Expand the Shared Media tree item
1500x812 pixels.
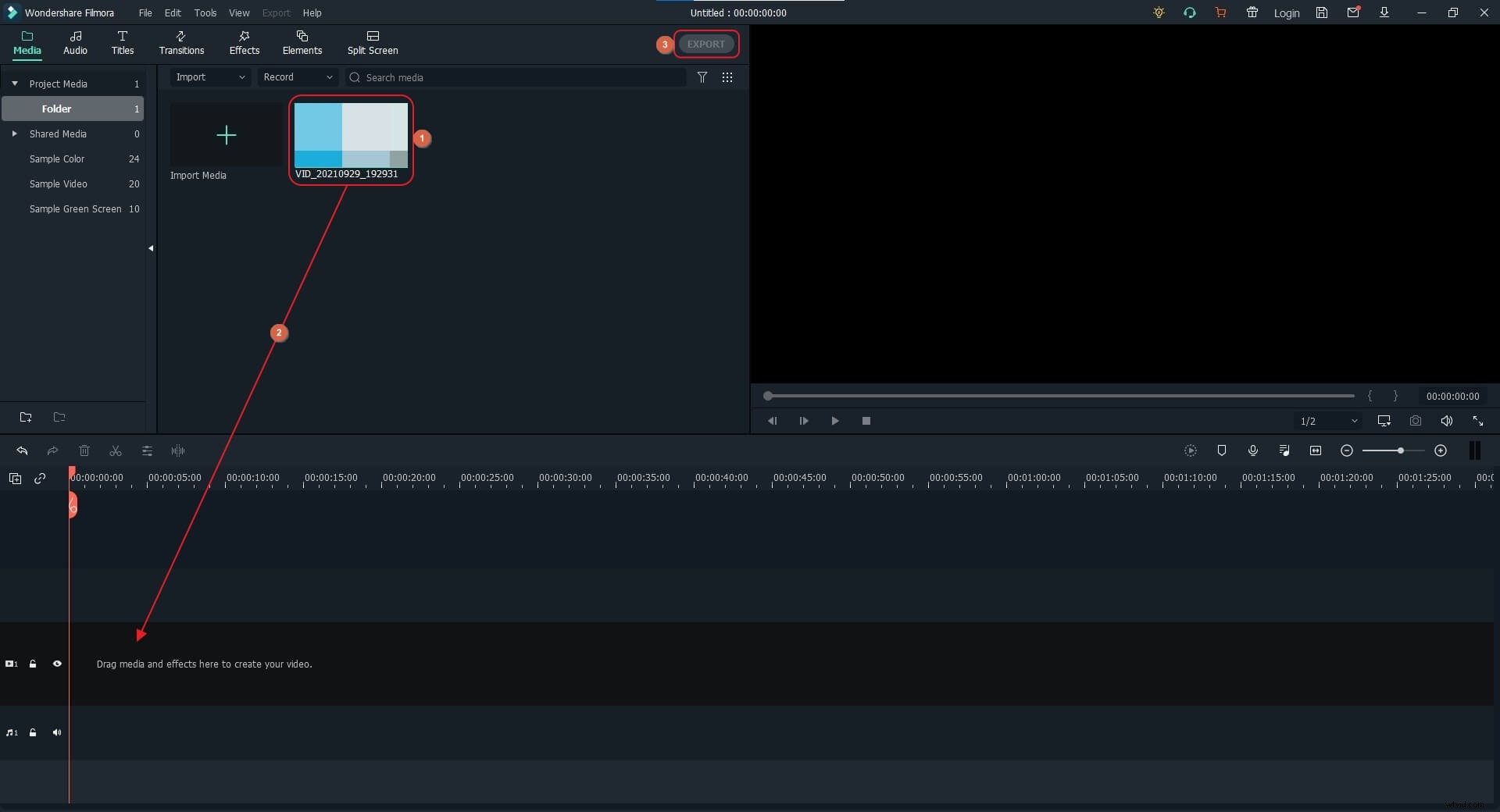14,134
